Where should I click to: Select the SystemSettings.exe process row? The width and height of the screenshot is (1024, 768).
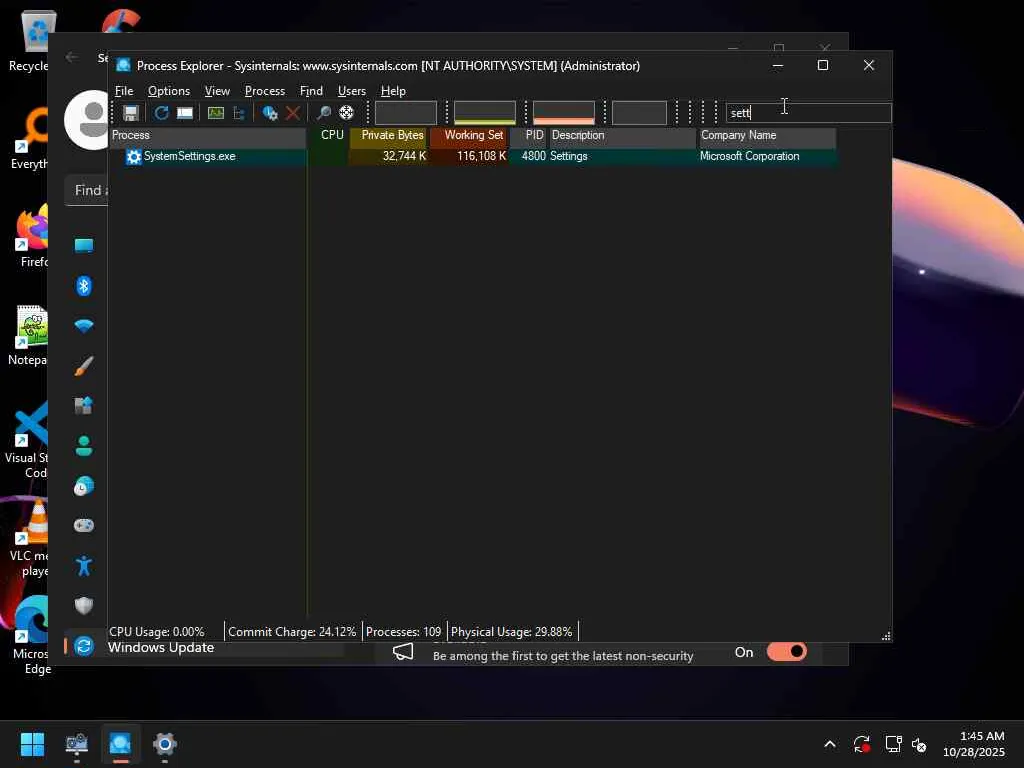pos(473,157)
